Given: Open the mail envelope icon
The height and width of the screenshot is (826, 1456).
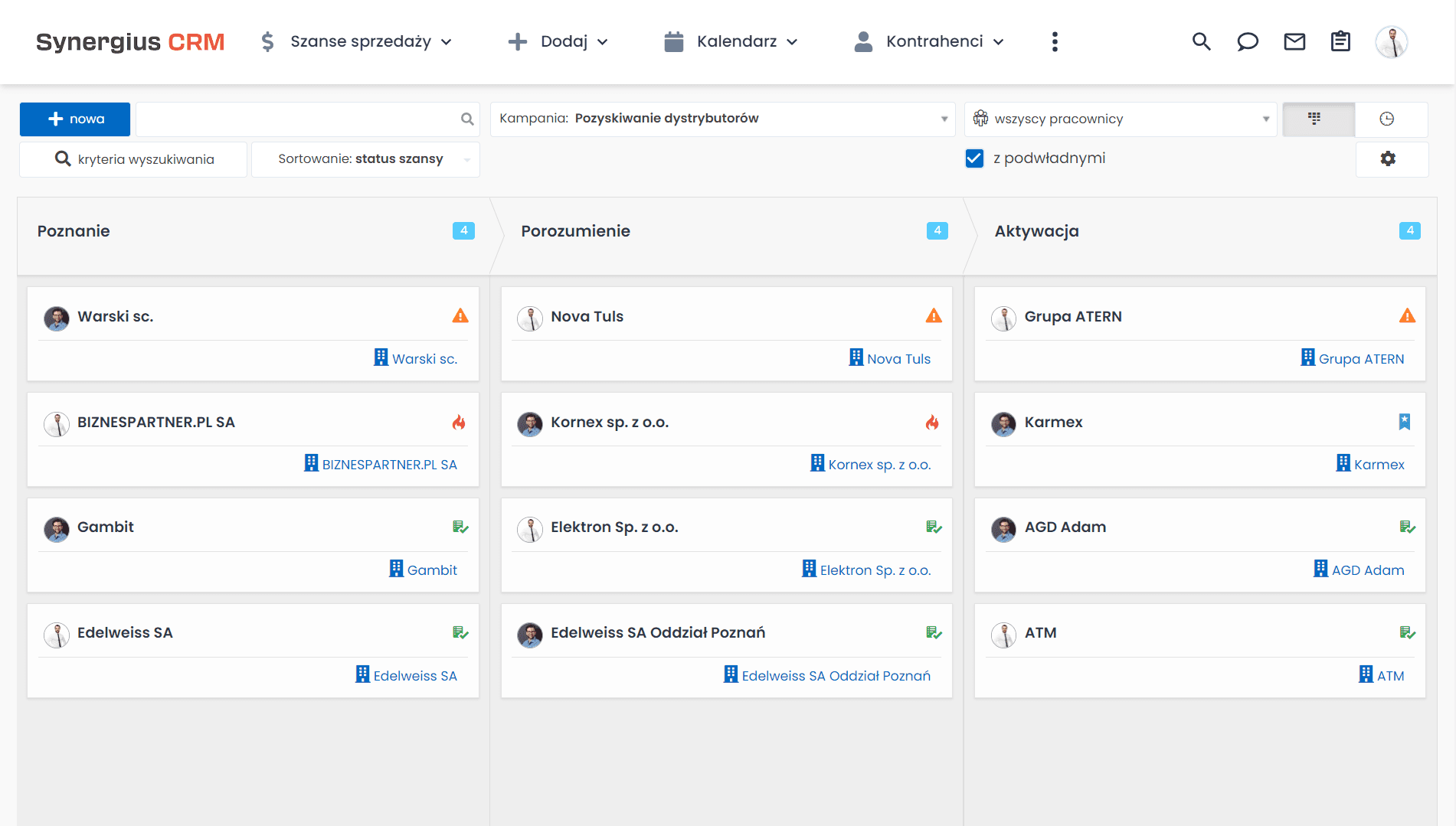Looking at the screenshot, I should coord(1294,42).
